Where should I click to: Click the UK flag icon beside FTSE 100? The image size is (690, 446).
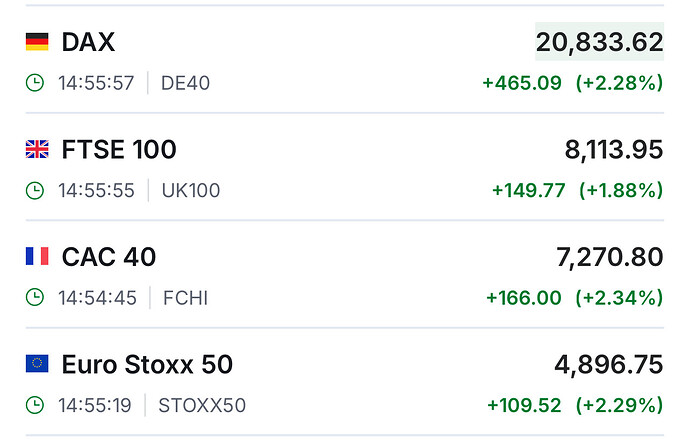pos(37,150)
